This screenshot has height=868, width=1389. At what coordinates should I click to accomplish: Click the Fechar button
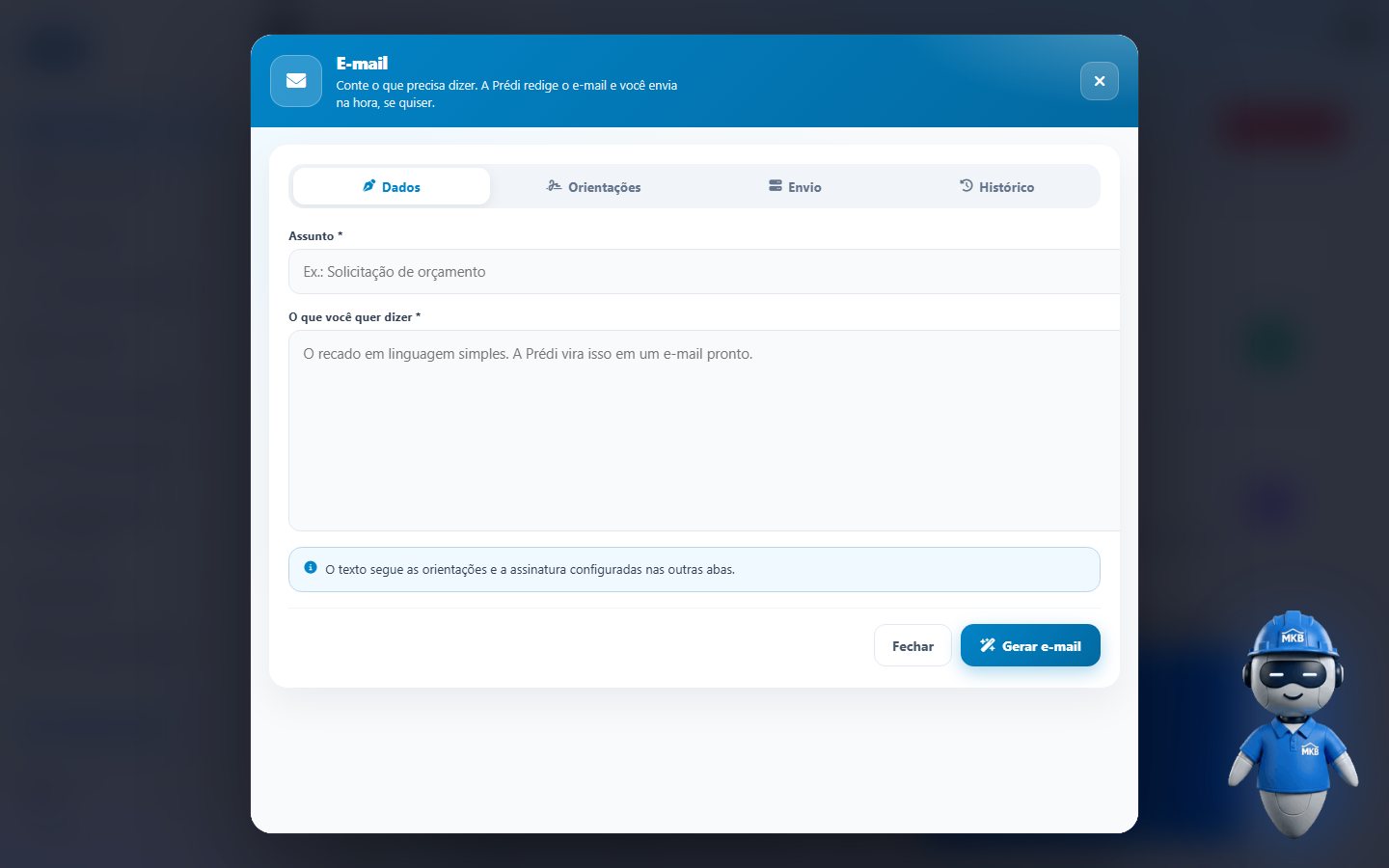(912, 645)
